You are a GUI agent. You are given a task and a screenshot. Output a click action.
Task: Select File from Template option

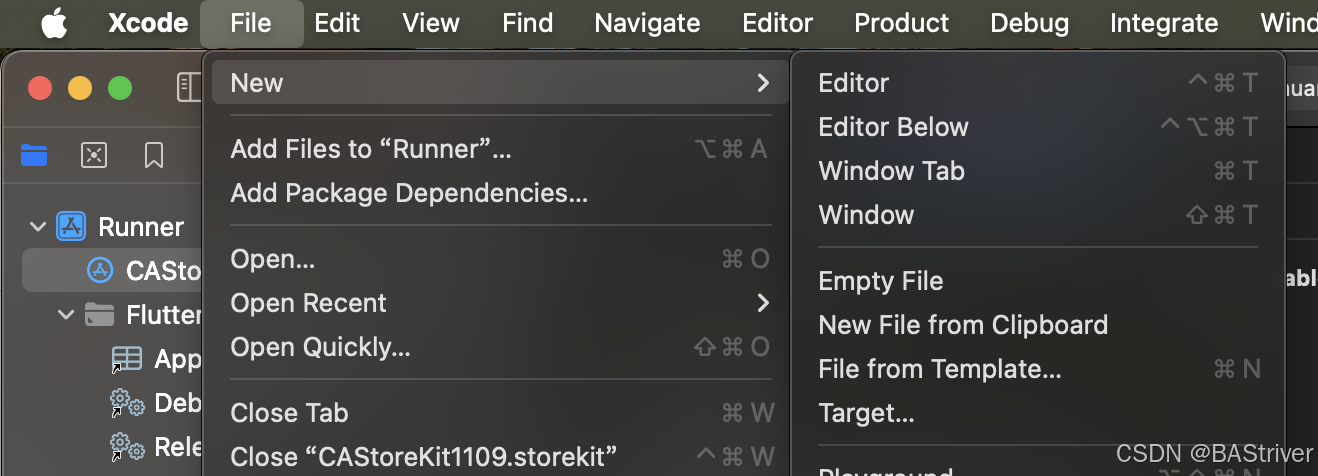pos(939,369)
